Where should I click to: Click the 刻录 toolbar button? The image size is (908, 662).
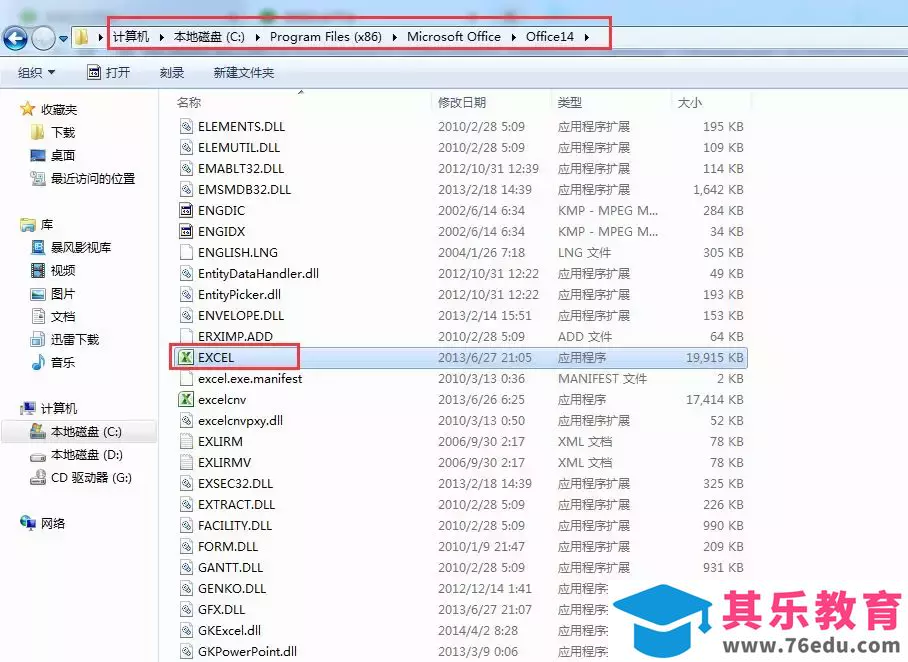[171, 72]
